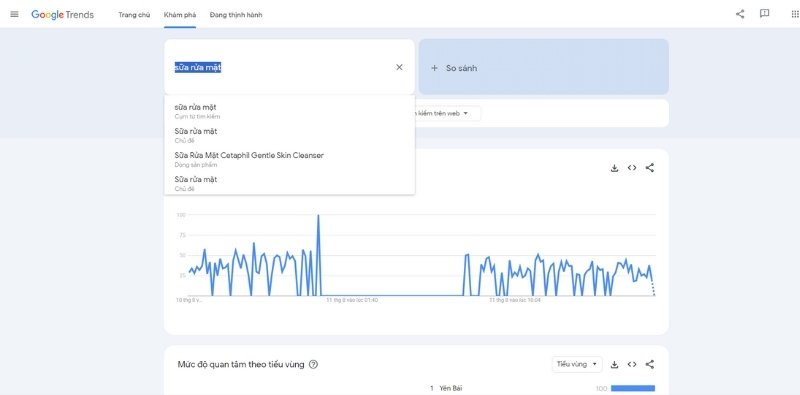Switch to the Trang chủ tab

[134, 15]
